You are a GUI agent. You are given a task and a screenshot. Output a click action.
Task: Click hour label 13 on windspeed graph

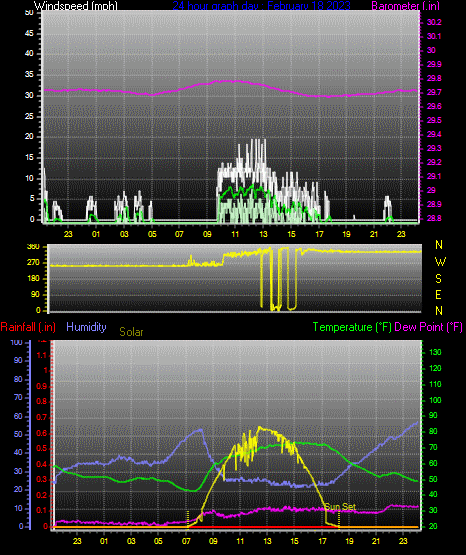pyautogui.click(x=263, y=234)
